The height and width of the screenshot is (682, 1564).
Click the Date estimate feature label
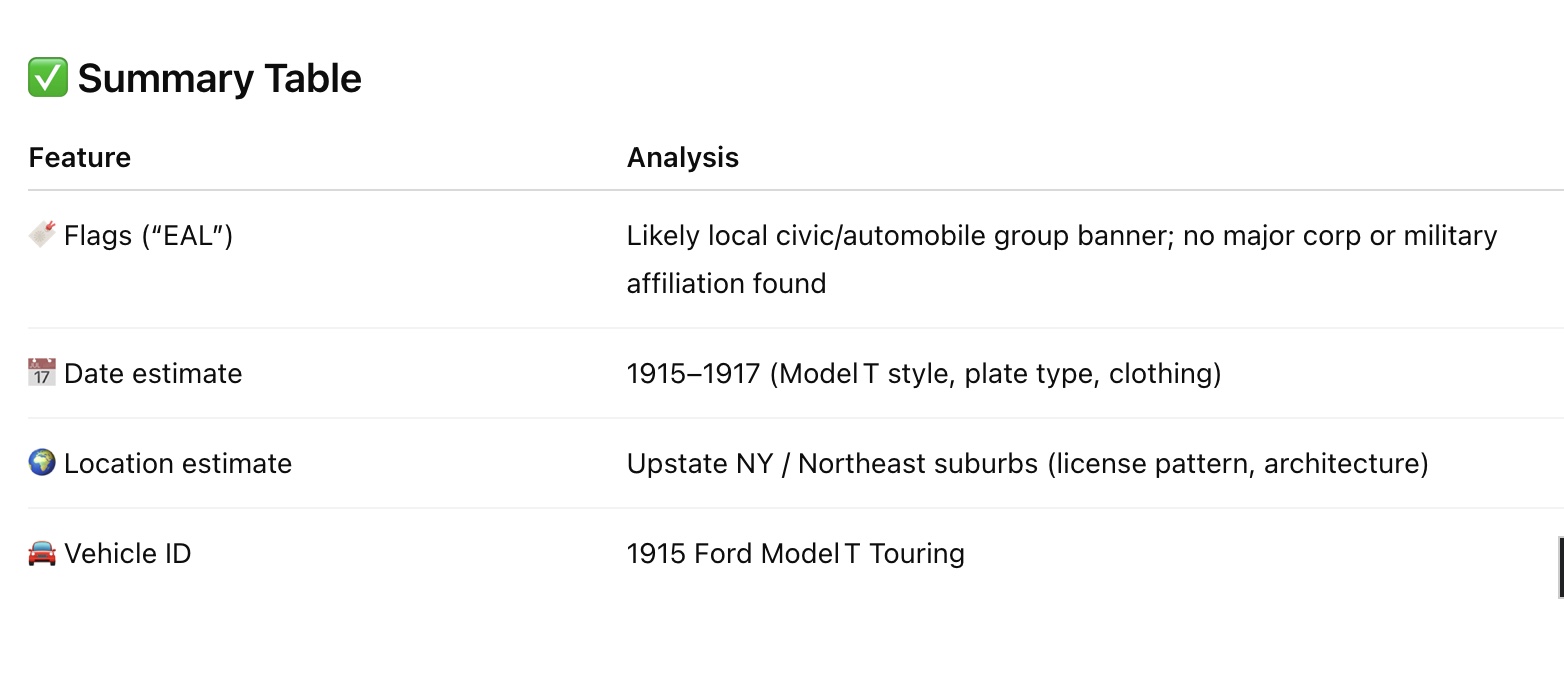click(x=153, y=373)
